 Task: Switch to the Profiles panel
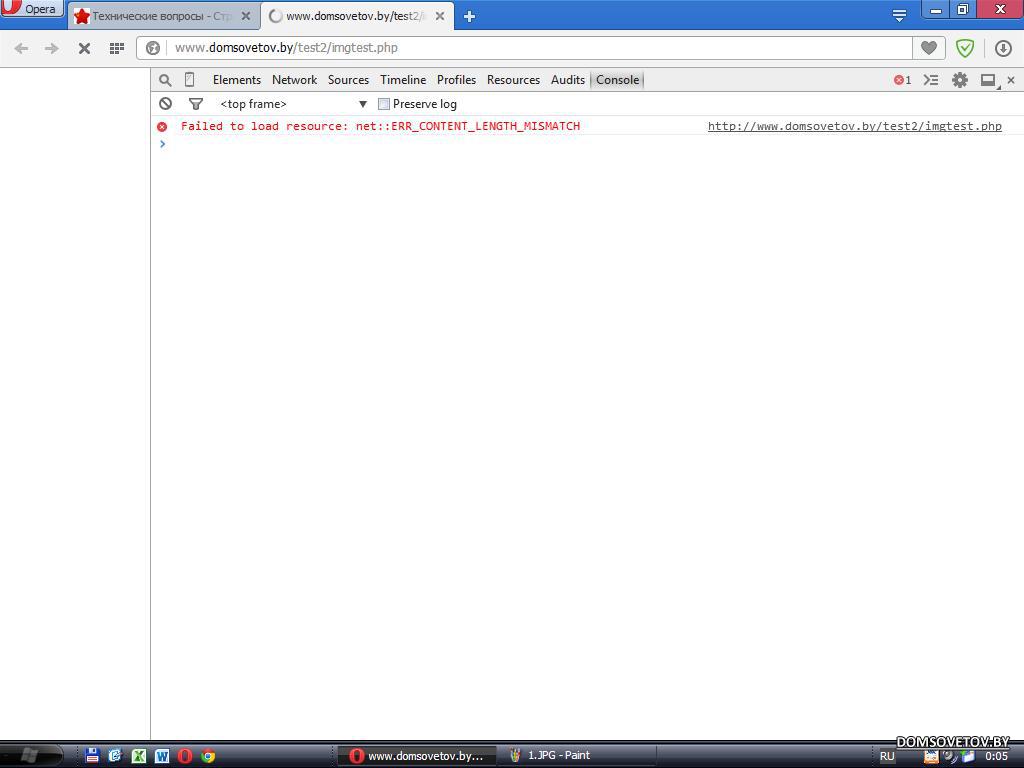[456, 80]
